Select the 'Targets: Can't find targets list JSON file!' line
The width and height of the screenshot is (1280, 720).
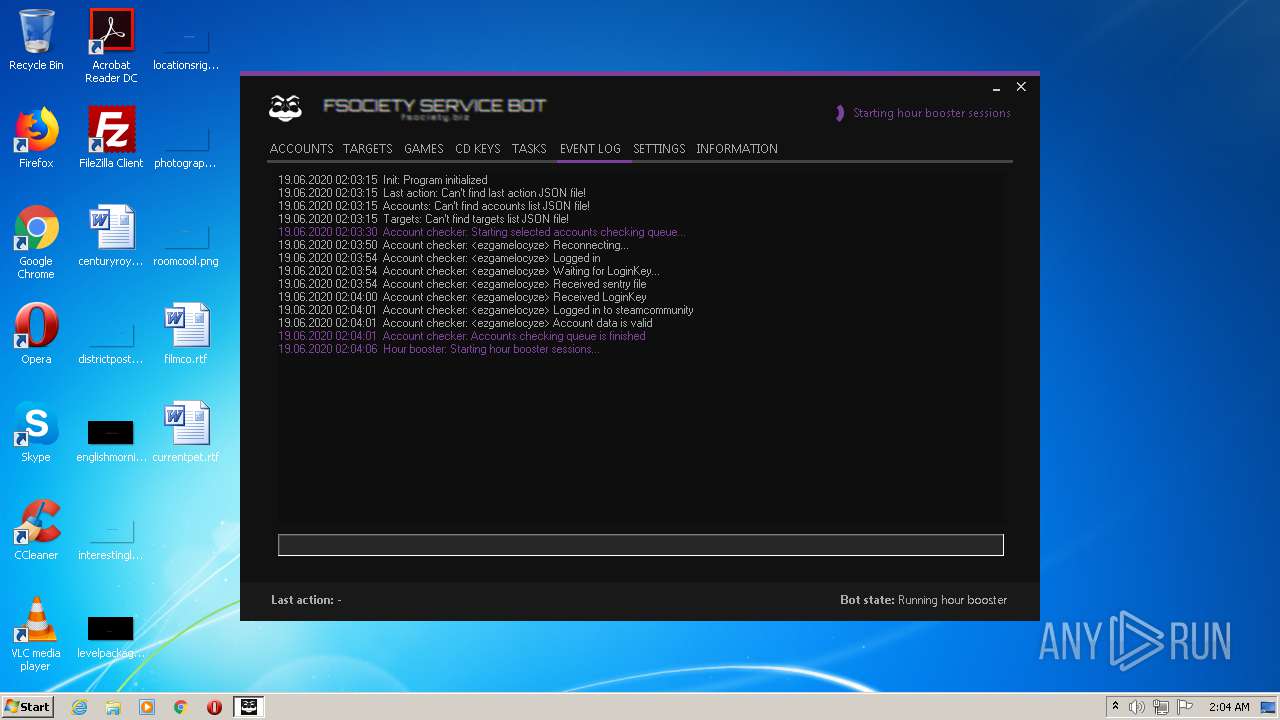pos(423,219)
